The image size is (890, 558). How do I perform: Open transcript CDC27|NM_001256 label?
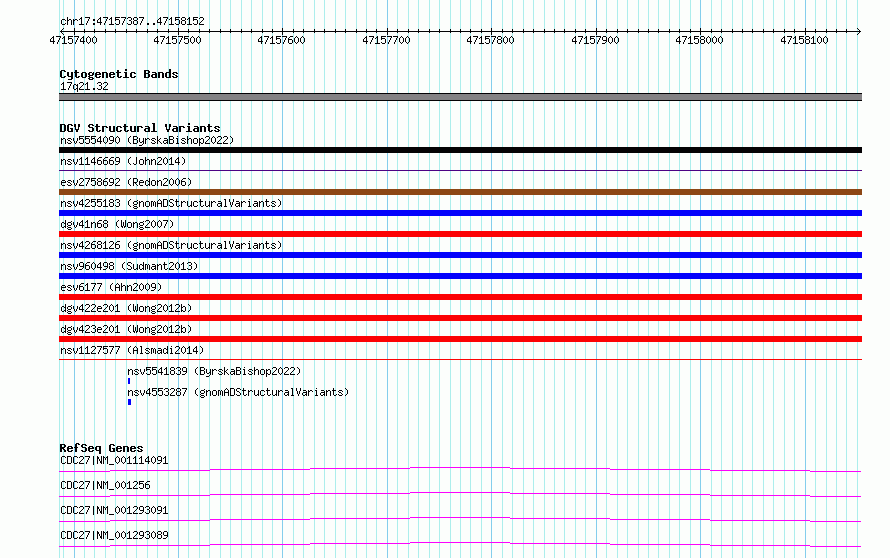coord(105,485)
